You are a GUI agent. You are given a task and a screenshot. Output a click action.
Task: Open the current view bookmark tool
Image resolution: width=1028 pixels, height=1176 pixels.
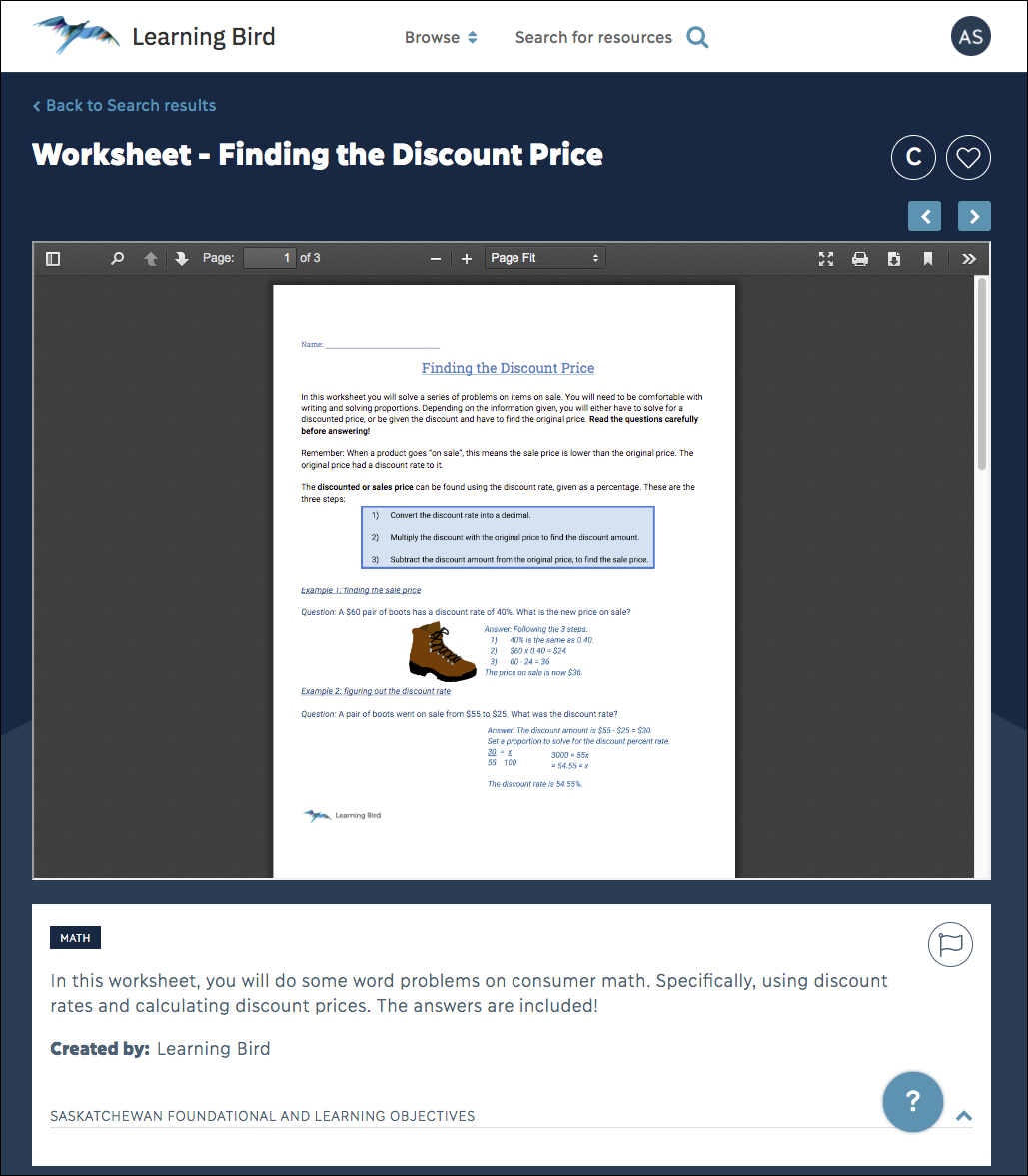click(928, 258)
